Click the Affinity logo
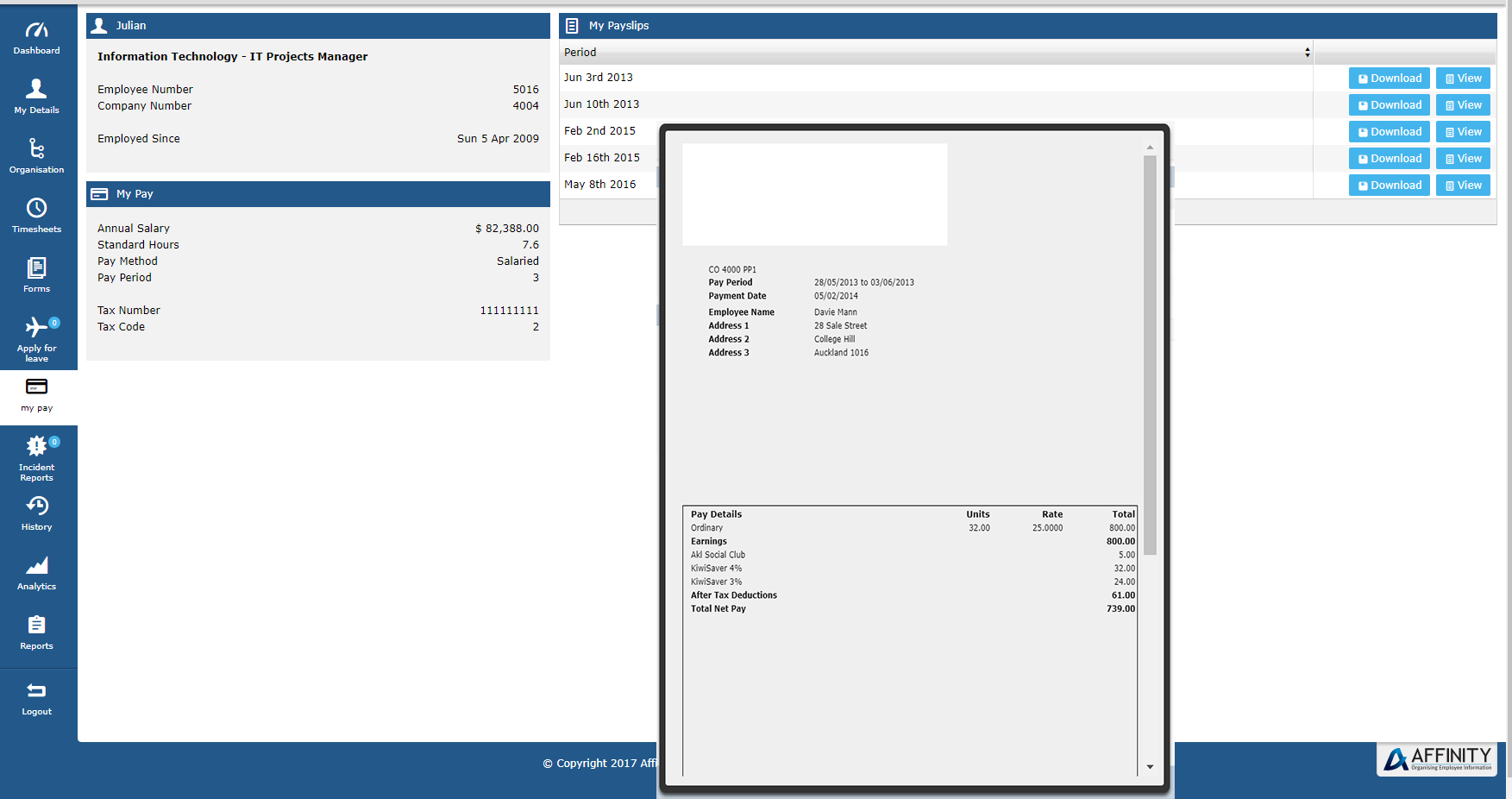The height and width of the screenshot is (799, 1512). (x=1437, y=759)
